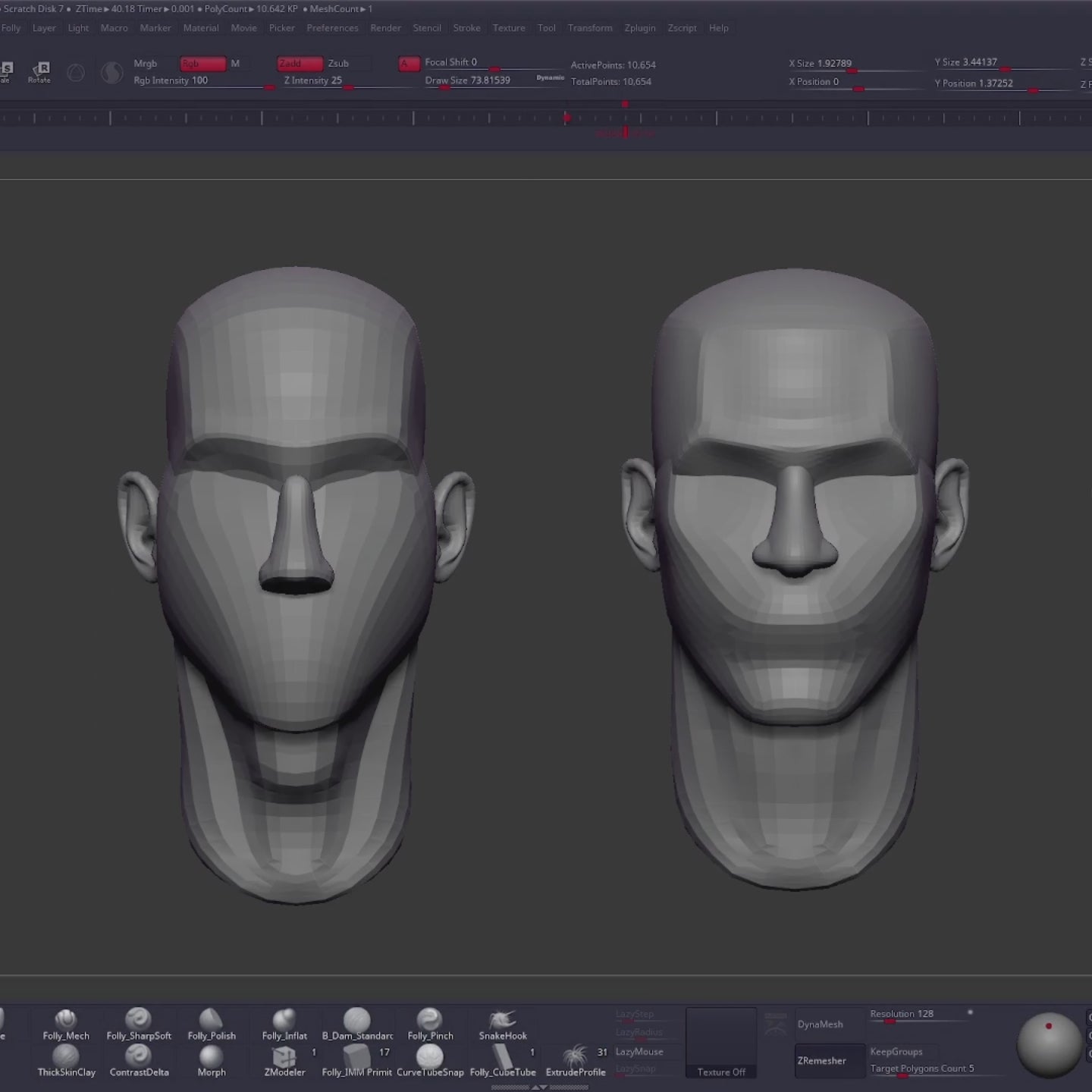This screenshot has width=1092, height=1092.
Task: Select the Folly_SharpSoft brush
Action: coord(139,1025)
